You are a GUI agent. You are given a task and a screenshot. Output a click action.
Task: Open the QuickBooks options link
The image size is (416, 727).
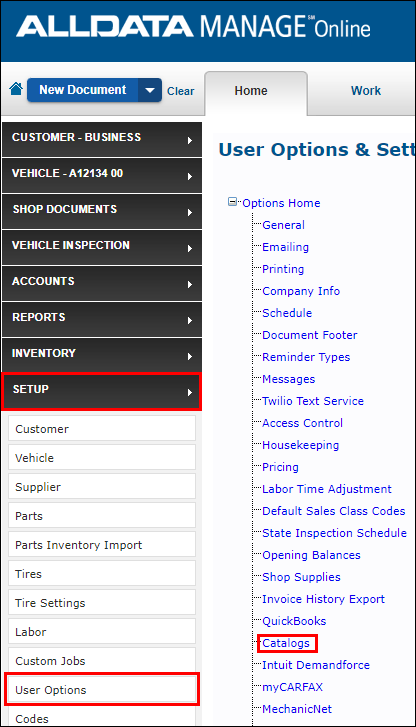[x=294, y=621]
